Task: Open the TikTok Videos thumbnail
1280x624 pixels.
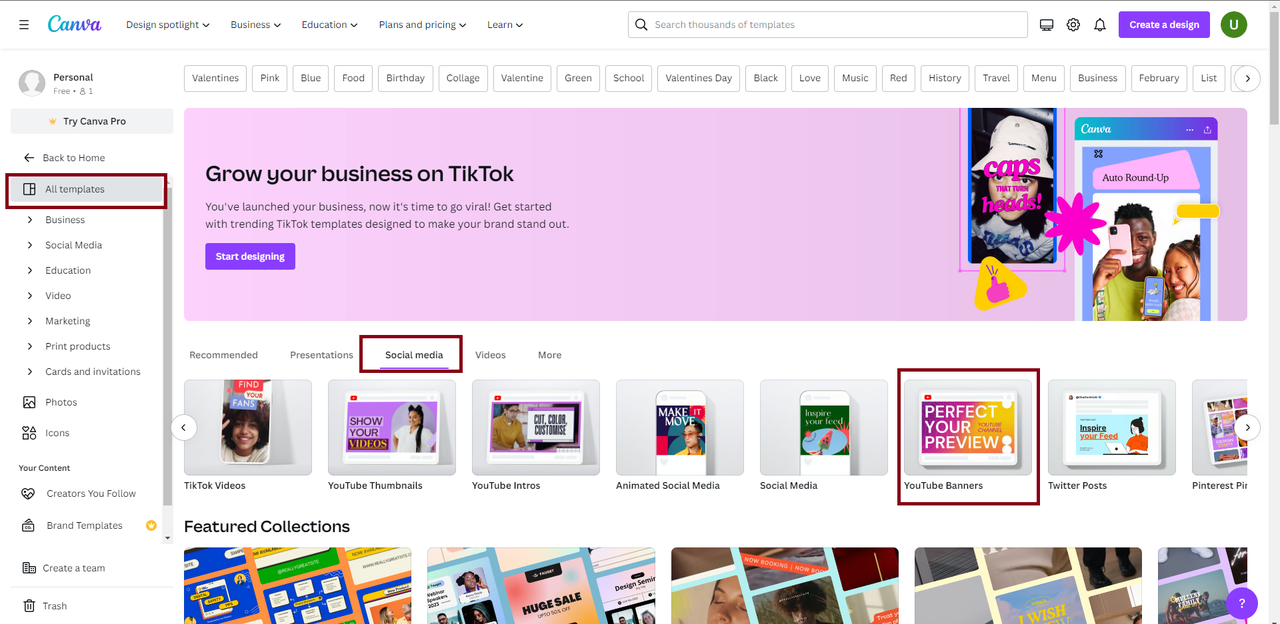Action: point(248,427)
